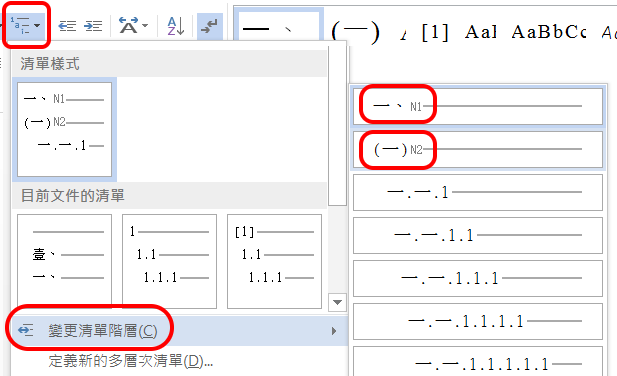Image resolution: width=617 pixels, height=376 pixels.
Task: Select list level (一) N2
Action: coord(478,149)
